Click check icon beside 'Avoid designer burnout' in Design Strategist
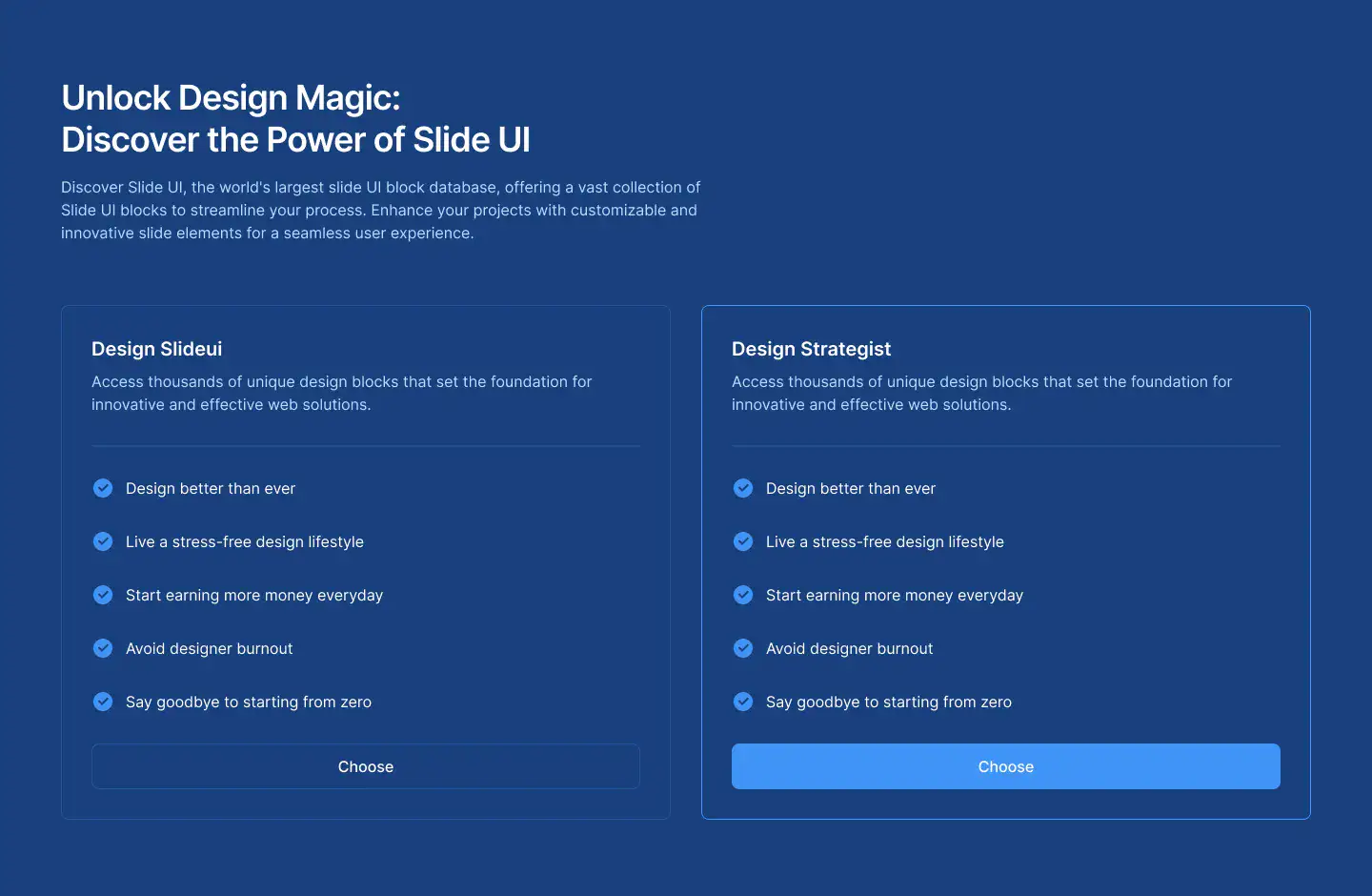Image resolution: width=1372 pixels, height=896 pixels. point(743,648)
